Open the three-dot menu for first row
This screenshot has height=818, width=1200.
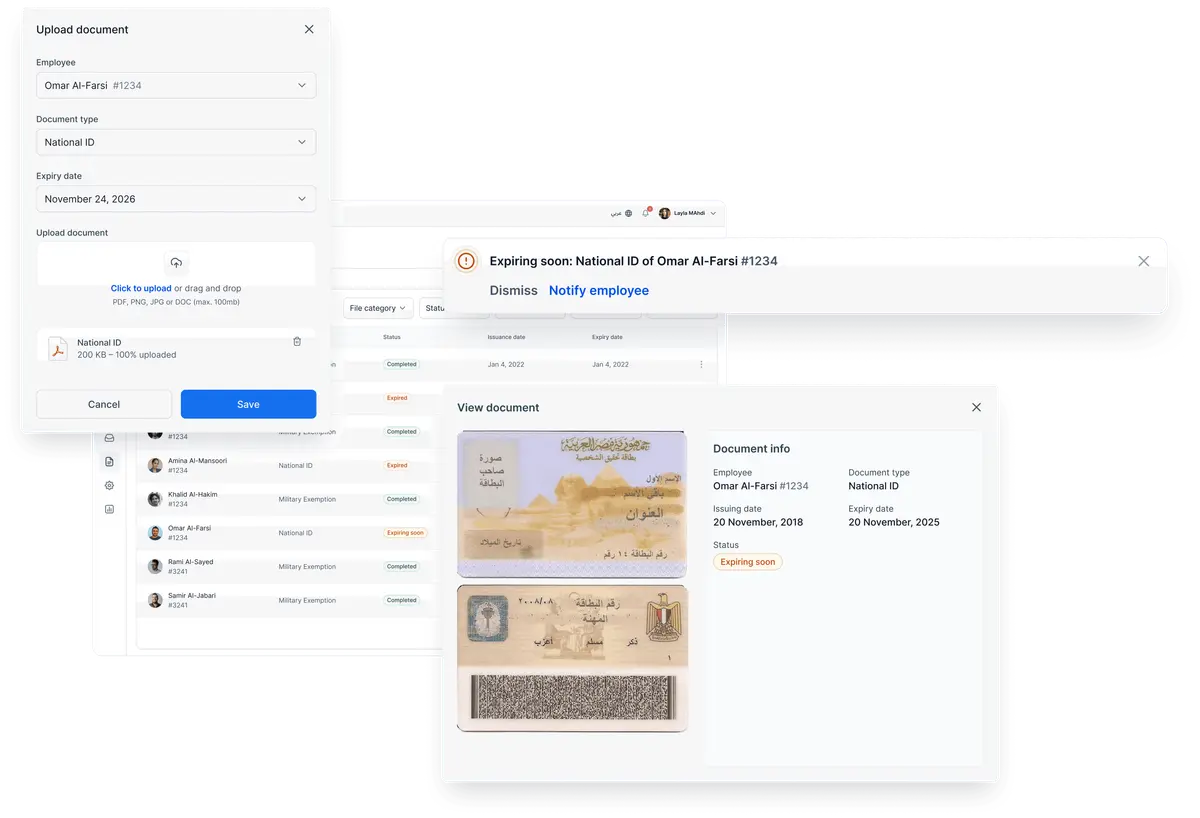coord(701,364)
